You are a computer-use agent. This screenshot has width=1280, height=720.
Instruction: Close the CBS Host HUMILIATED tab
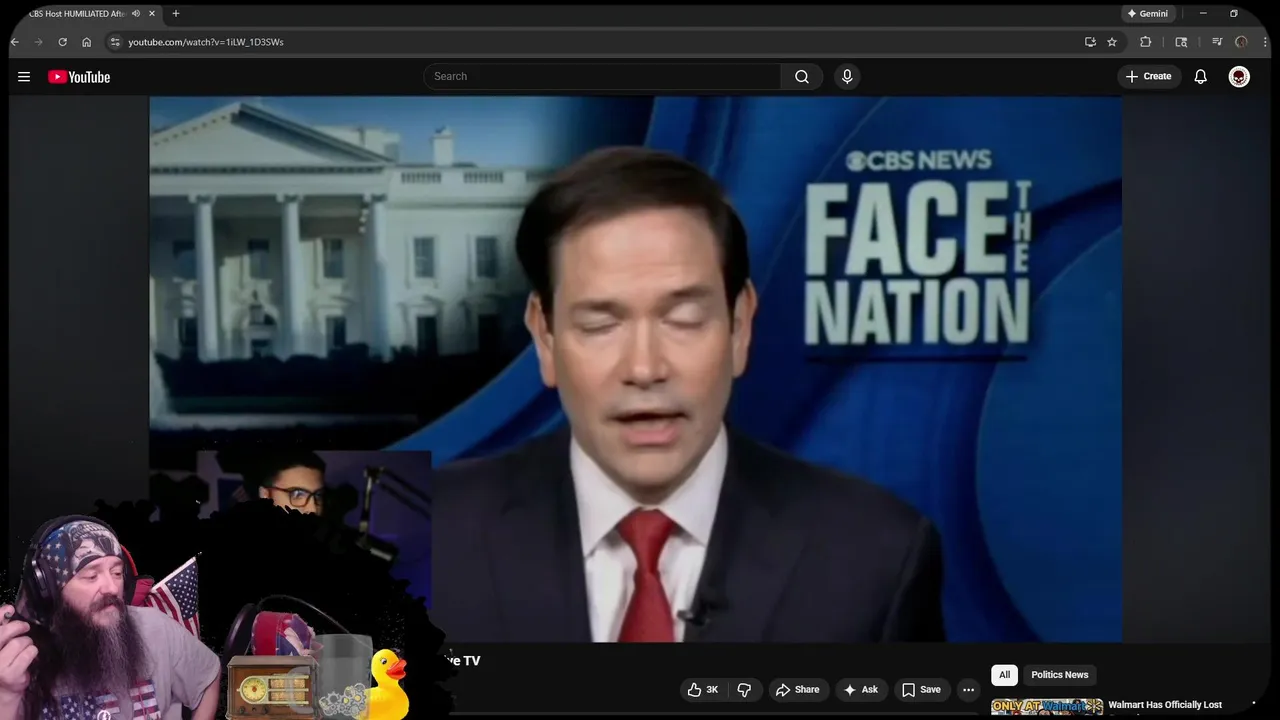click(x=152, y=14)
